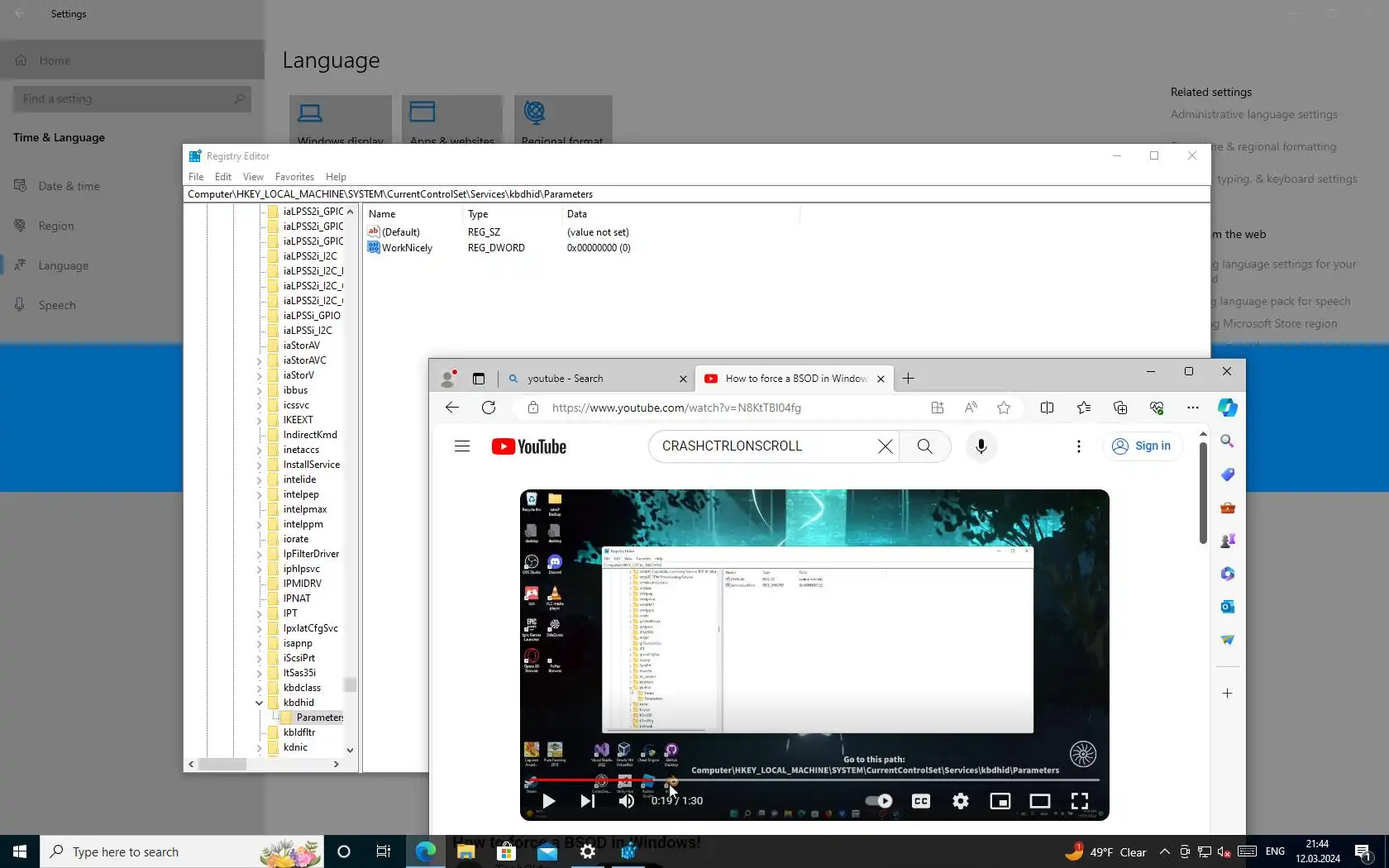Switch to the 'youtube - Search' tab
The image size is (1389, 868).
[x=597, y=379]
